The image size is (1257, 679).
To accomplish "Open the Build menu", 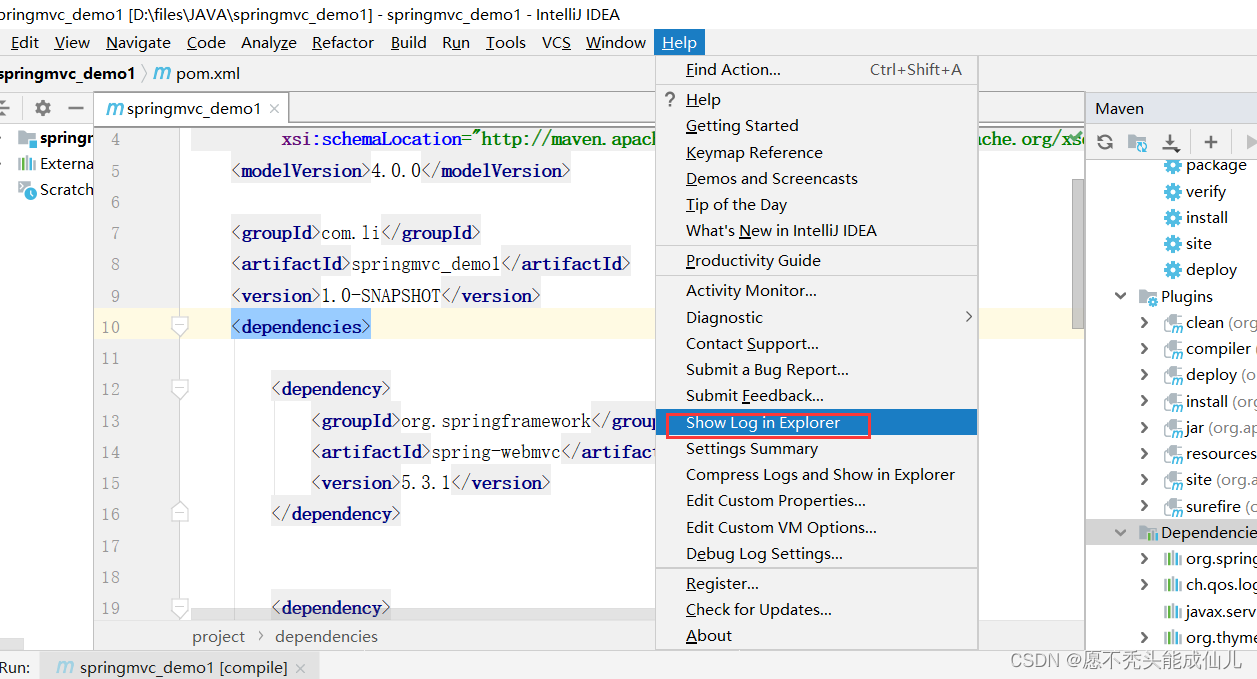I will click(x=409, y=42).
